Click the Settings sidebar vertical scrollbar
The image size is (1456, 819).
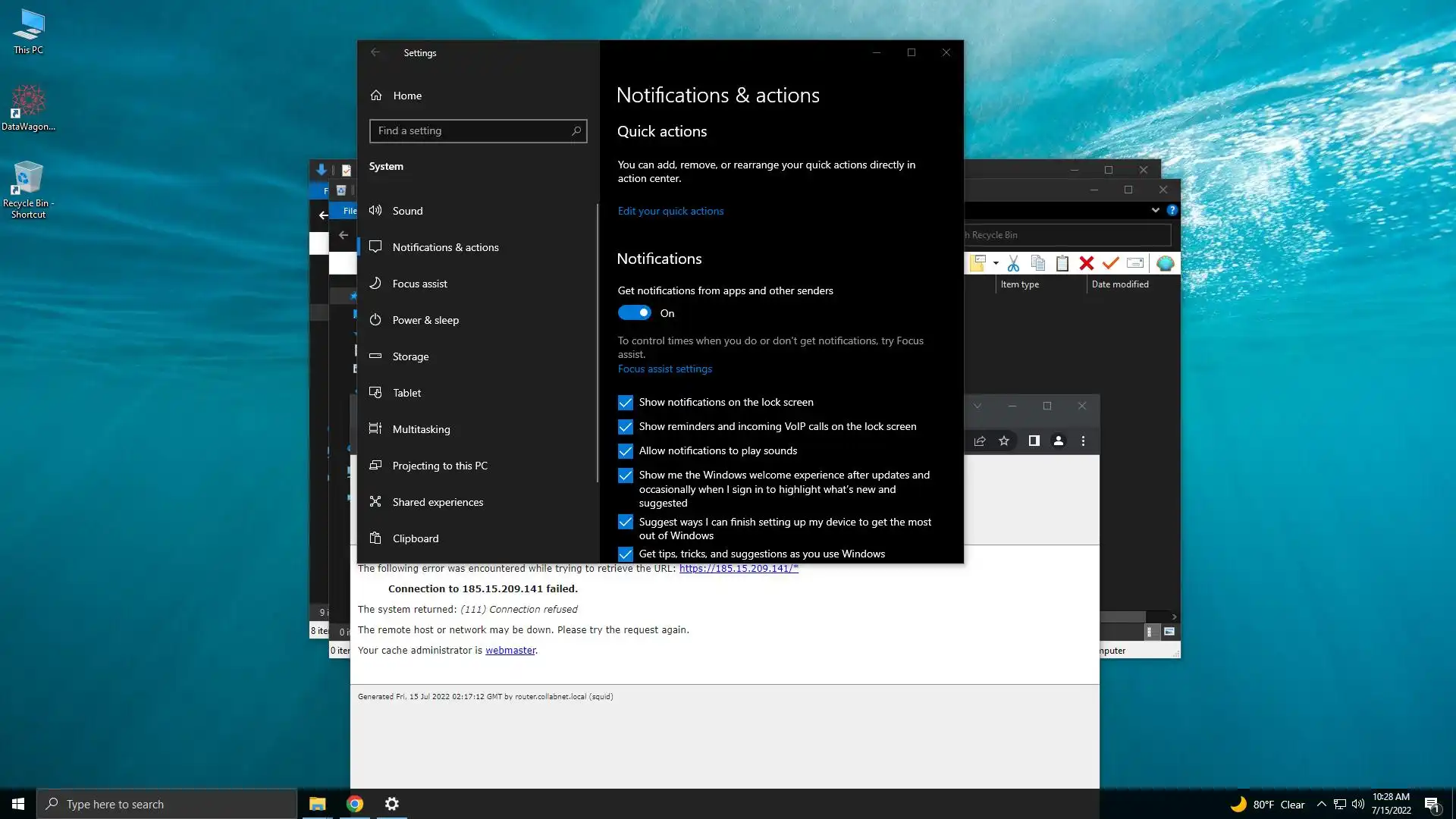(x=598, y=341)
